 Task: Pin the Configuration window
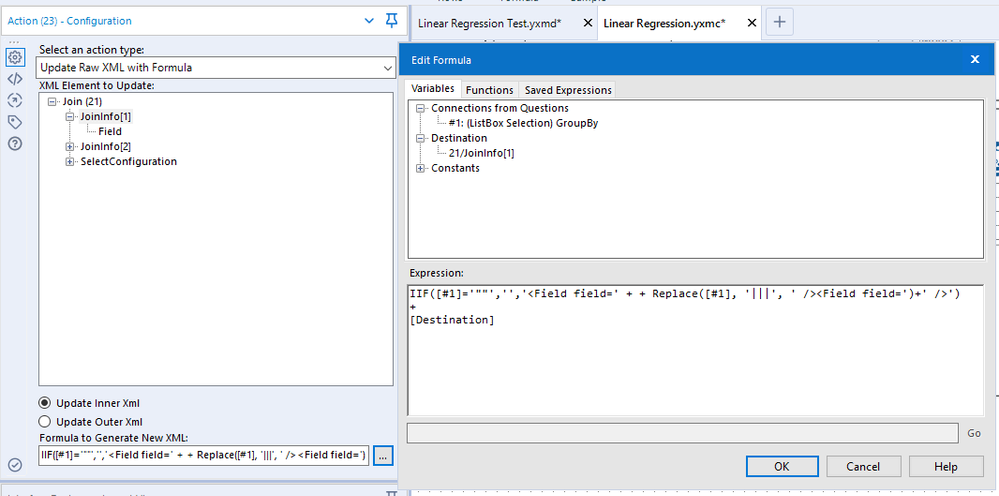click(x=392, y=21)
